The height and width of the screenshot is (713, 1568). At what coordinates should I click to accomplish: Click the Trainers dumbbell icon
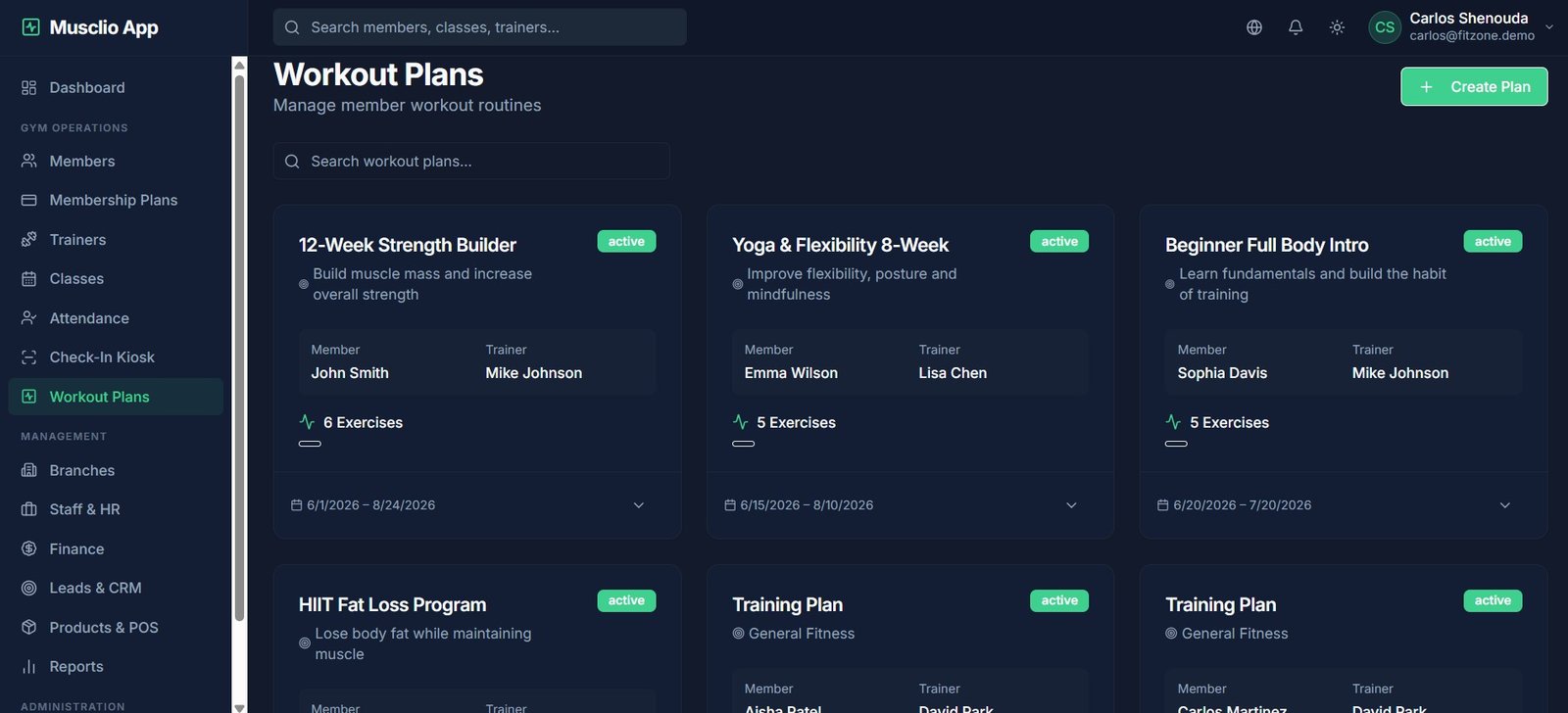tap(29, 240)
